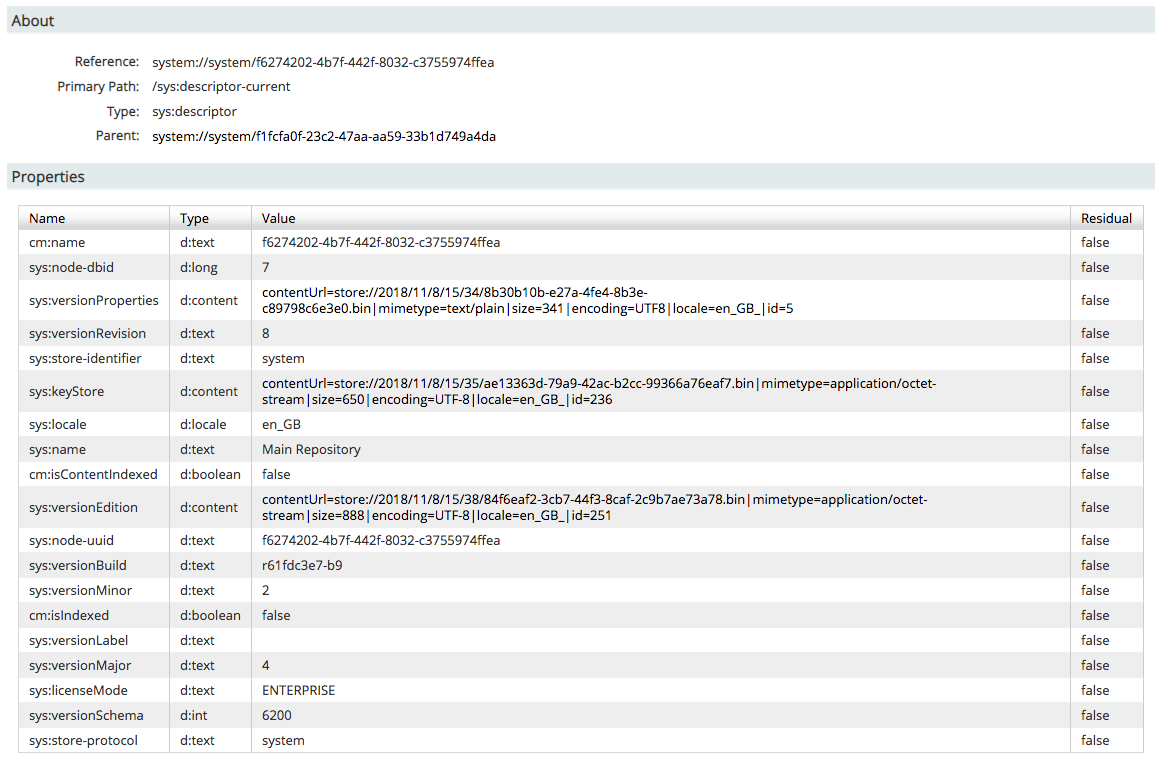Screen dimensions: 1162x764
Task: Open the Parent node system:// link
Action: pyautogui.click(x=324, y=136)
